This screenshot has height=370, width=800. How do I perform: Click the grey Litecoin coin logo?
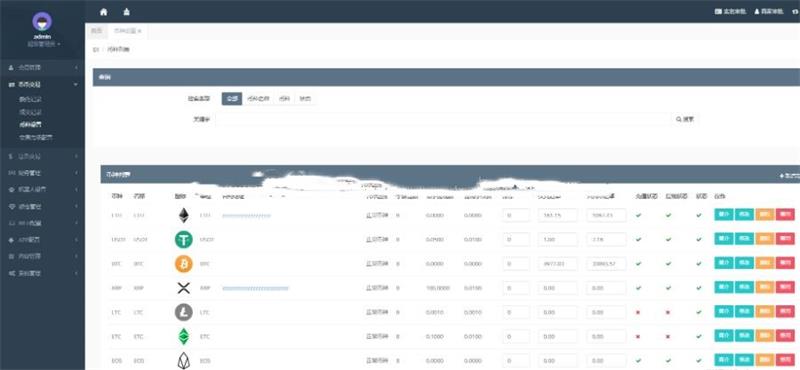[184, 312]
